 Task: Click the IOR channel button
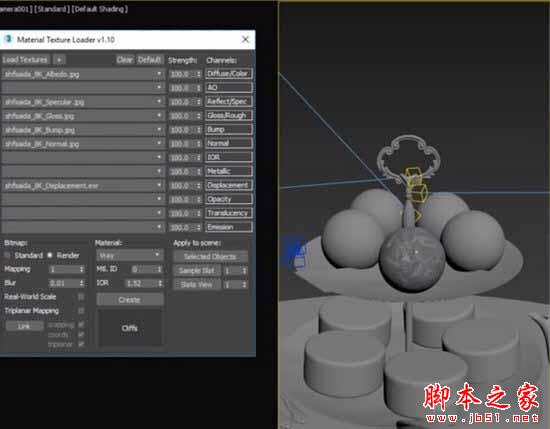(228, 157)
